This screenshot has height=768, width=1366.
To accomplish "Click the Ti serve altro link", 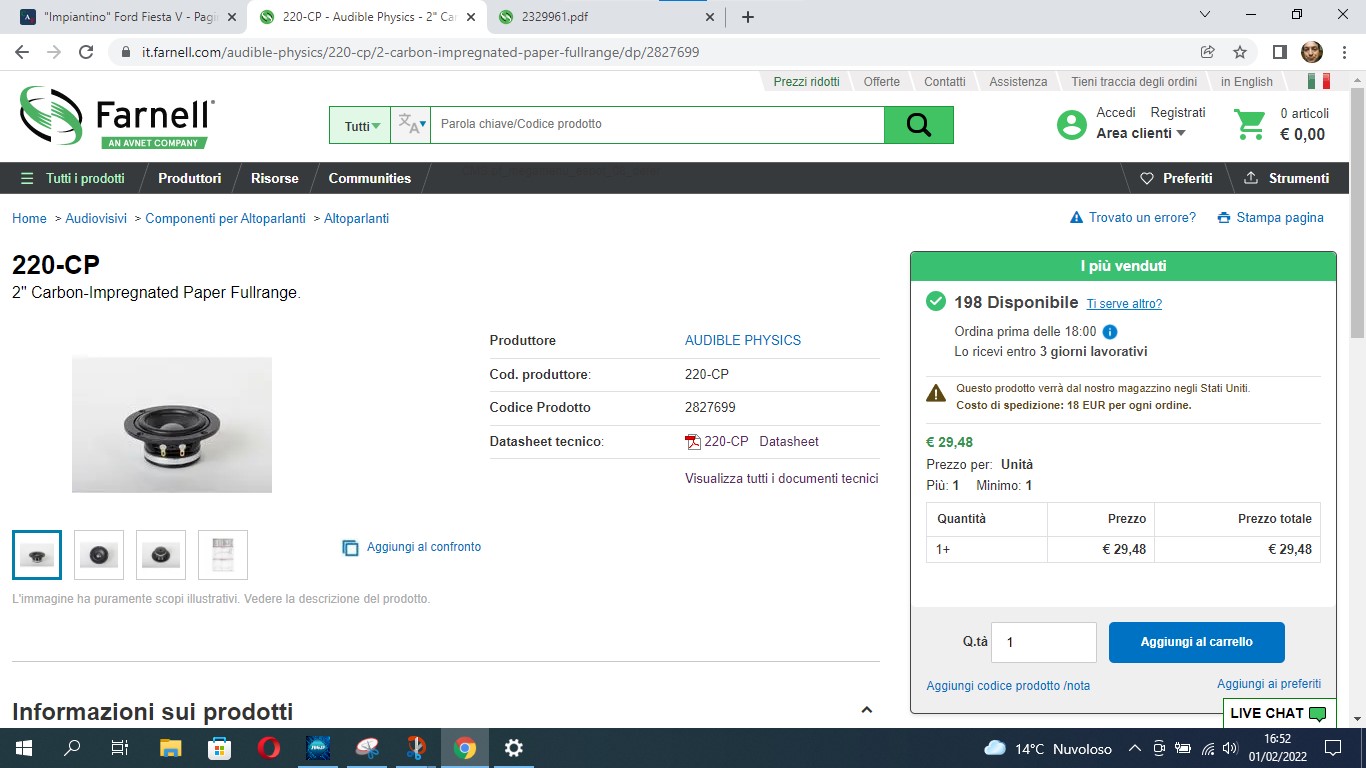I will tap(1124, 303).
